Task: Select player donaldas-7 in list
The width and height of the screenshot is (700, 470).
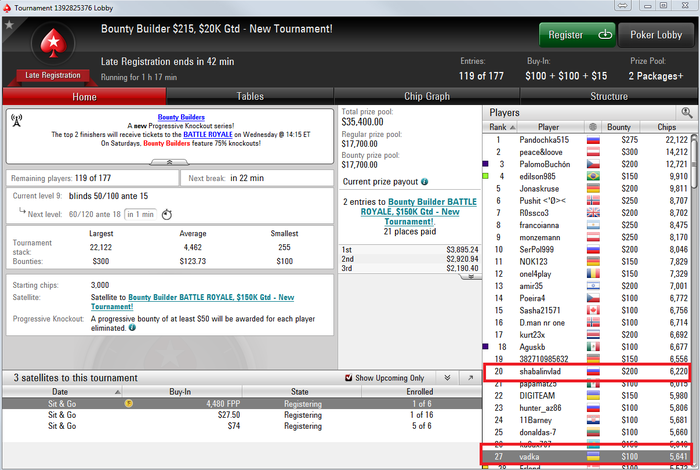Action: click(587, 432)
